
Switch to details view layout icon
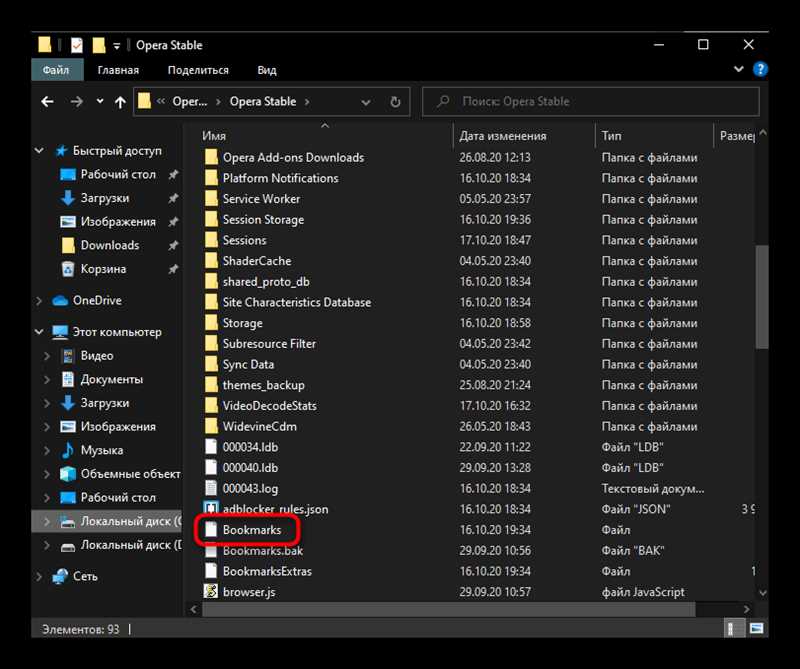[x=732, y=629]
